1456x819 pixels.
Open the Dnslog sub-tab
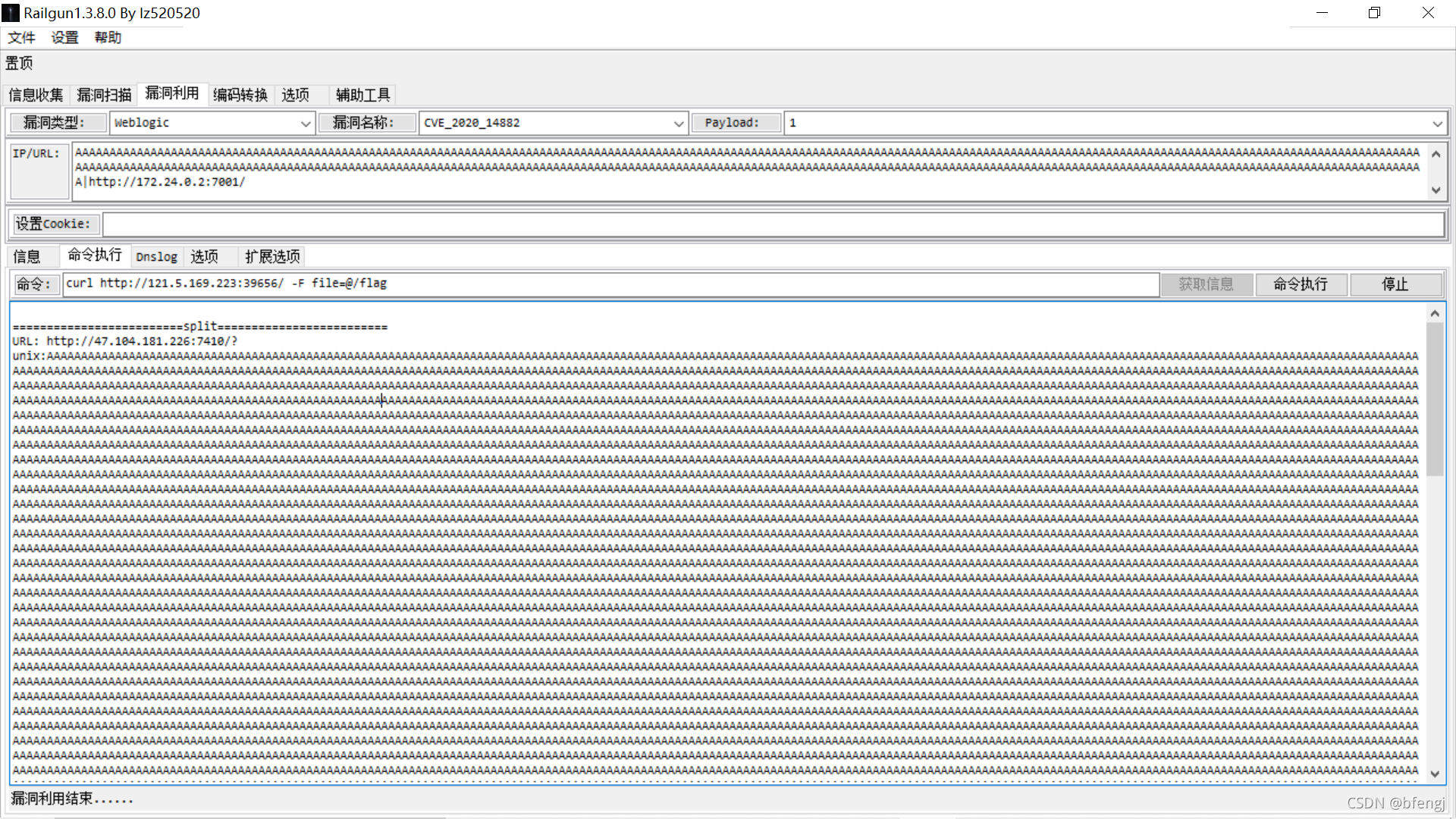pyautogui.click(x=157, y=256)
